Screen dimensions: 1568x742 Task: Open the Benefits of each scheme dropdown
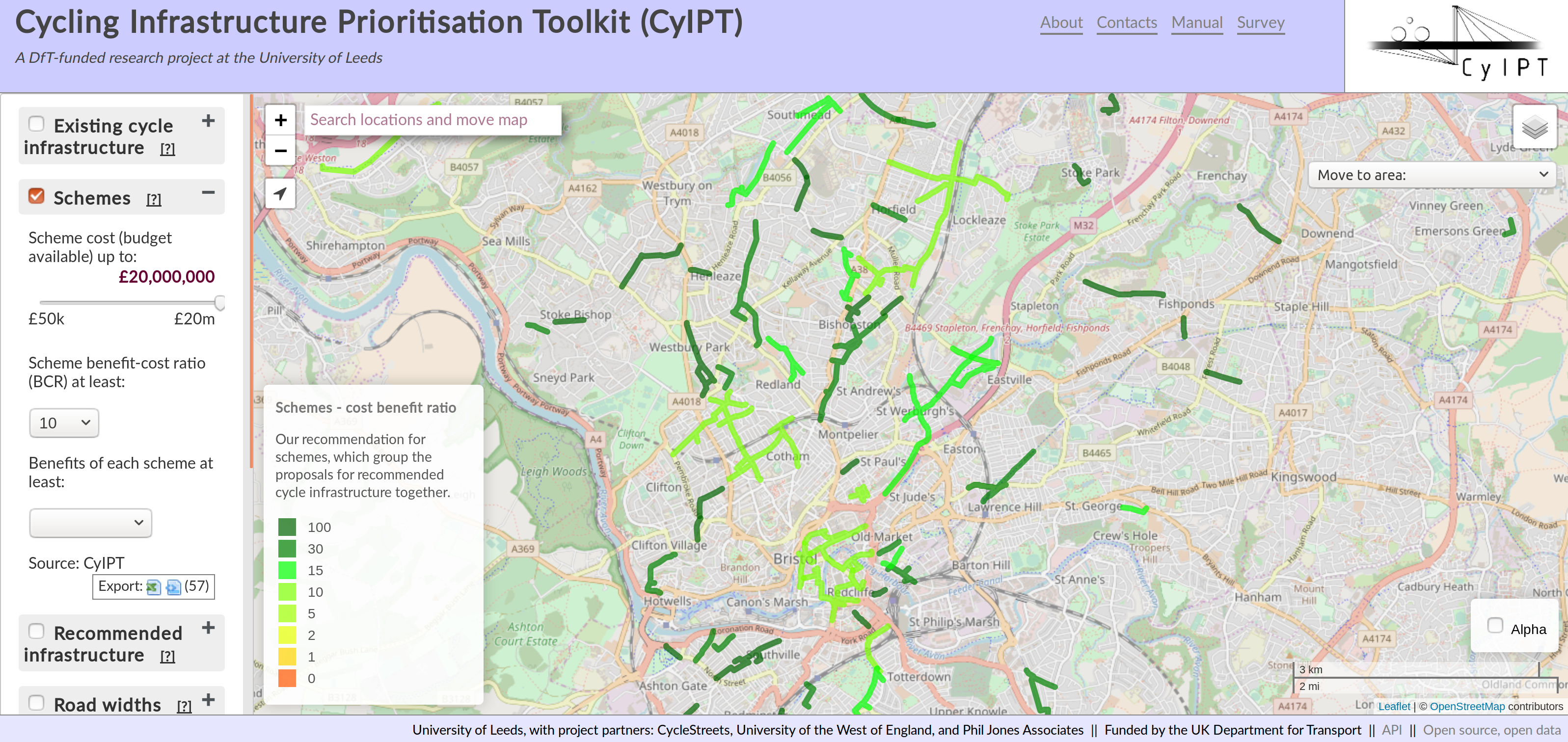89,522
